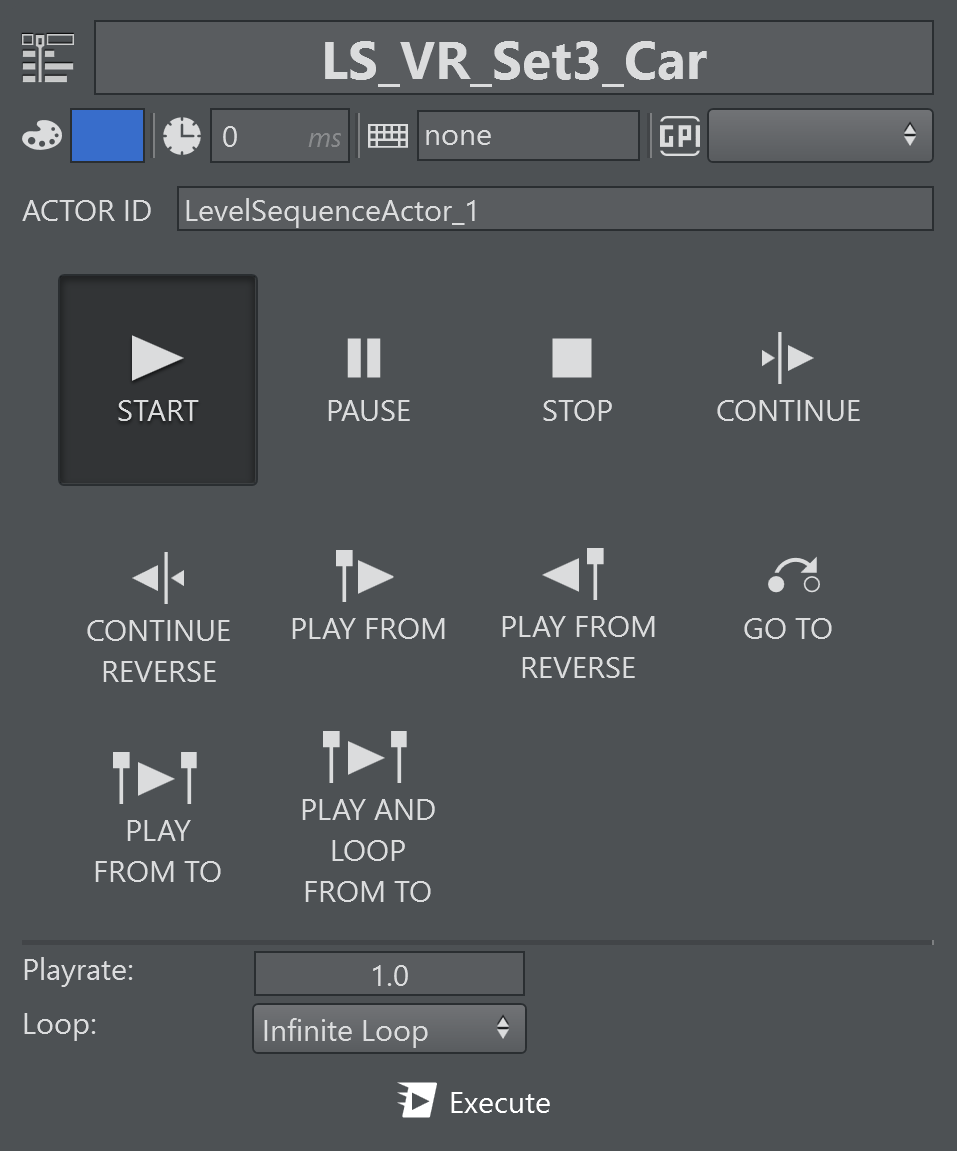Open the Loop dropdown showing Infinite Loop
The width and height of the screenshot is (957, 1151).
pos(389,1030)
